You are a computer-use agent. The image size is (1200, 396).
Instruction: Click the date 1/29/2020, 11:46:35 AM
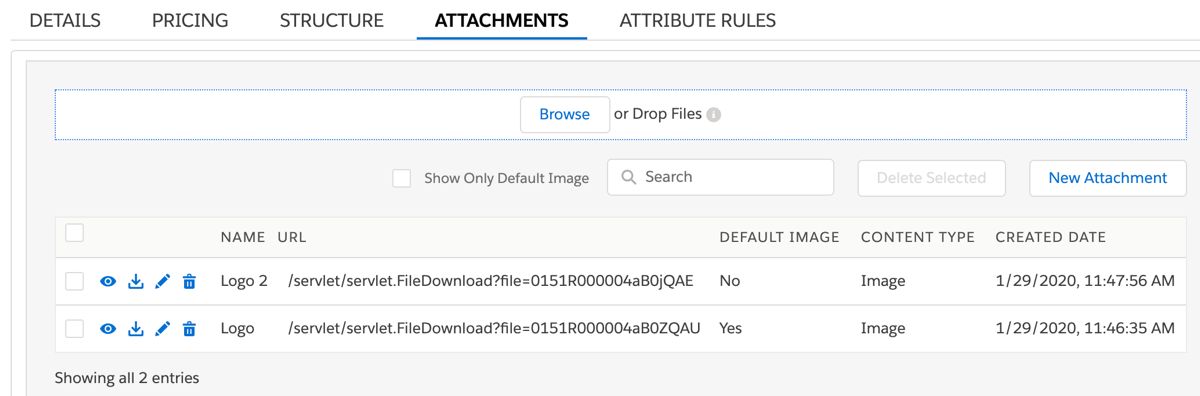click(x=1085, y=329)
